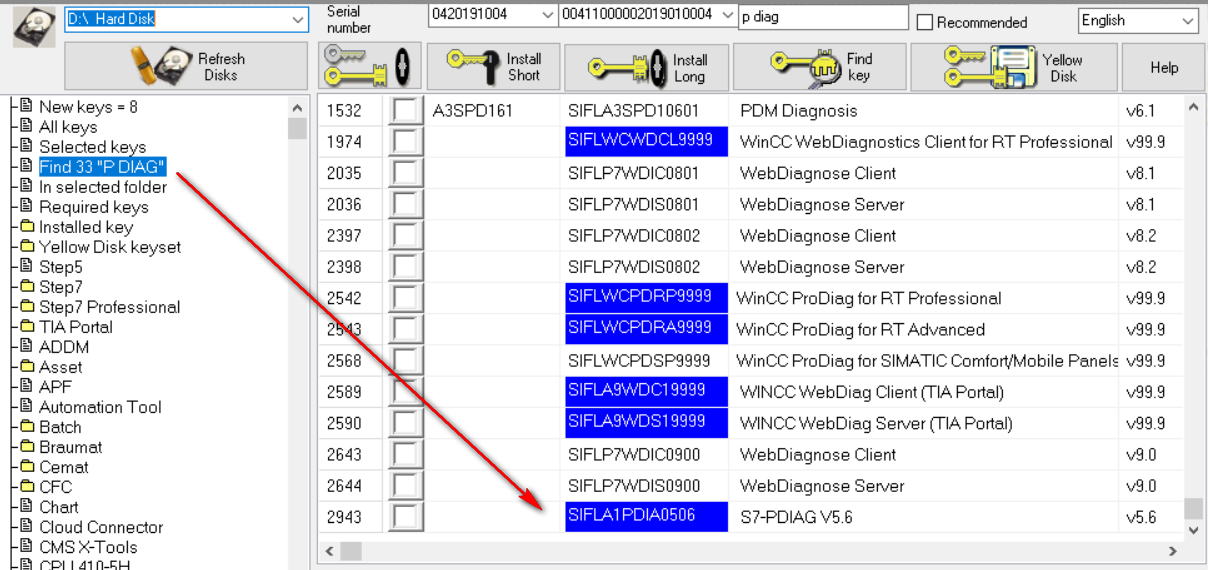Viewport: 1208px width, 570px height.
Task: Click the keys-with-arrows icon button
Action: click(370, 67)
